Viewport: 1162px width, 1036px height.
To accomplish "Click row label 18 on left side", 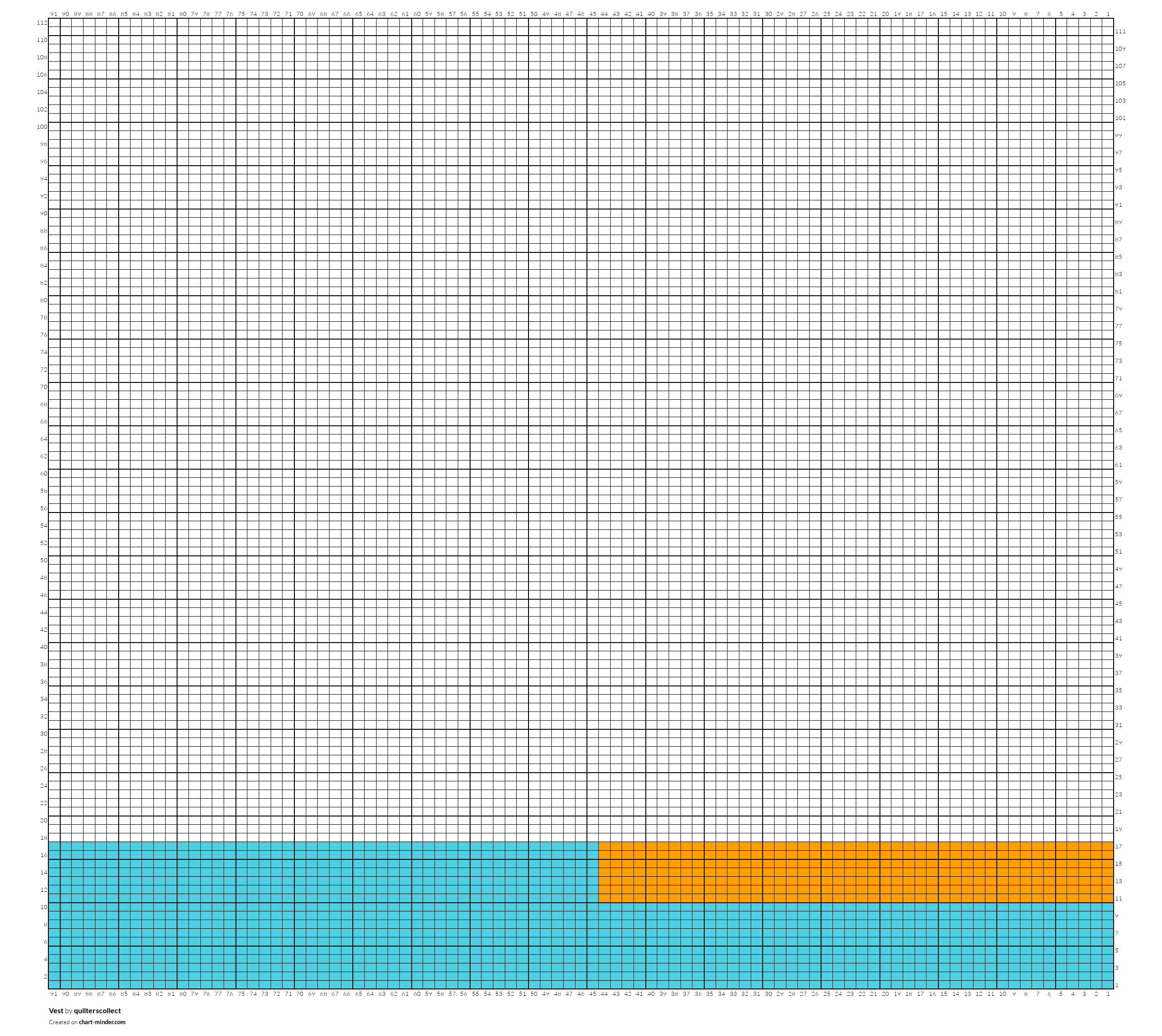I will [x=44, y=838].
